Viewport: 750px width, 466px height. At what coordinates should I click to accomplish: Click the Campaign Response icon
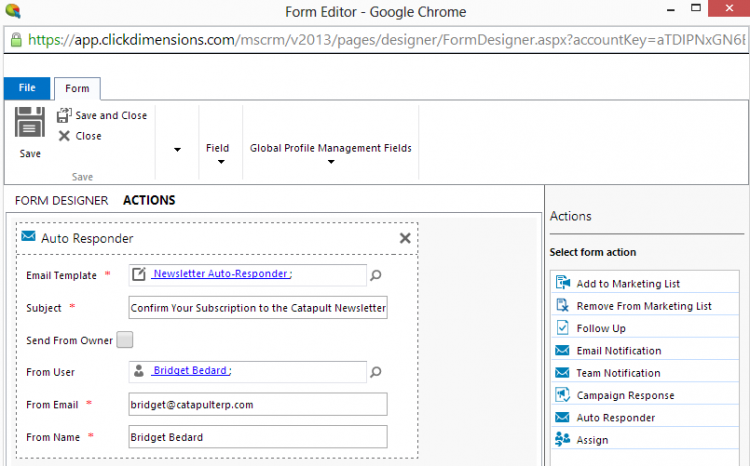tap(562, 395)
